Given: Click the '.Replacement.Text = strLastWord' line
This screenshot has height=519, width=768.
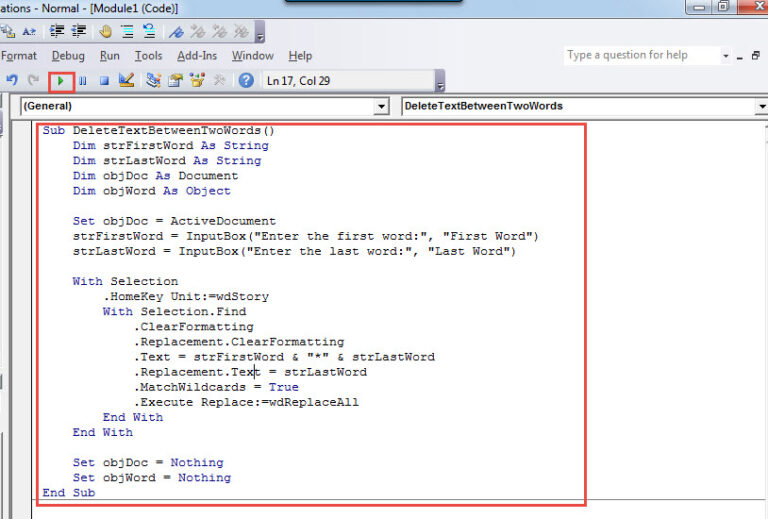Looking at the screenshot, I should point(250,372).
